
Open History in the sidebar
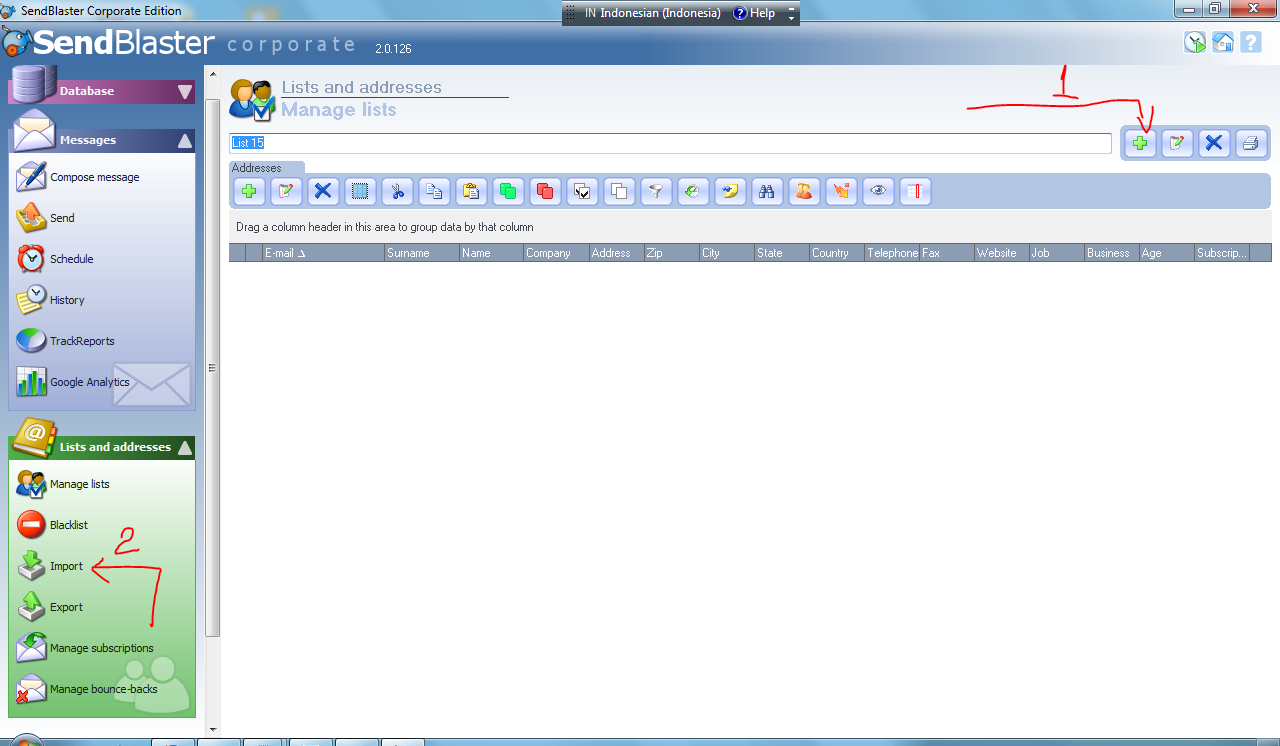pyautogui.click(x=50, y=300)
